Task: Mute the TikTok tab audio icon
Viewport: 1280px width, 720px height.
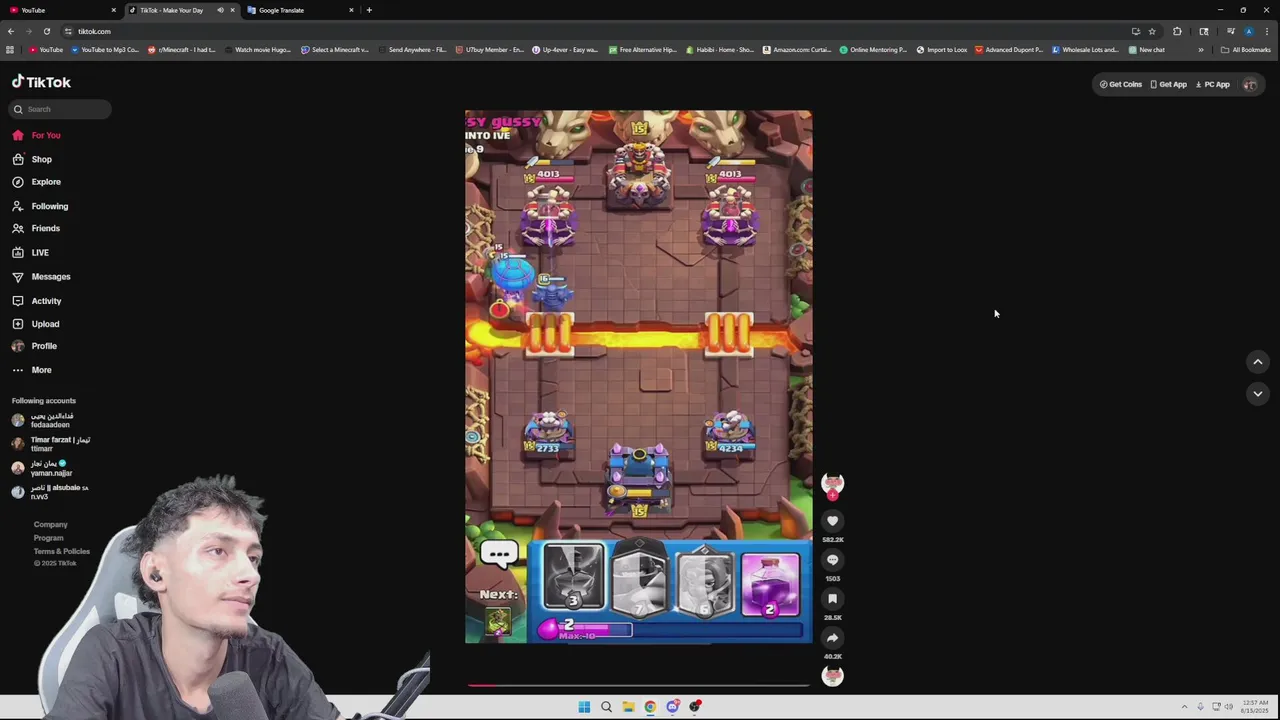Action: coord(220,10)
